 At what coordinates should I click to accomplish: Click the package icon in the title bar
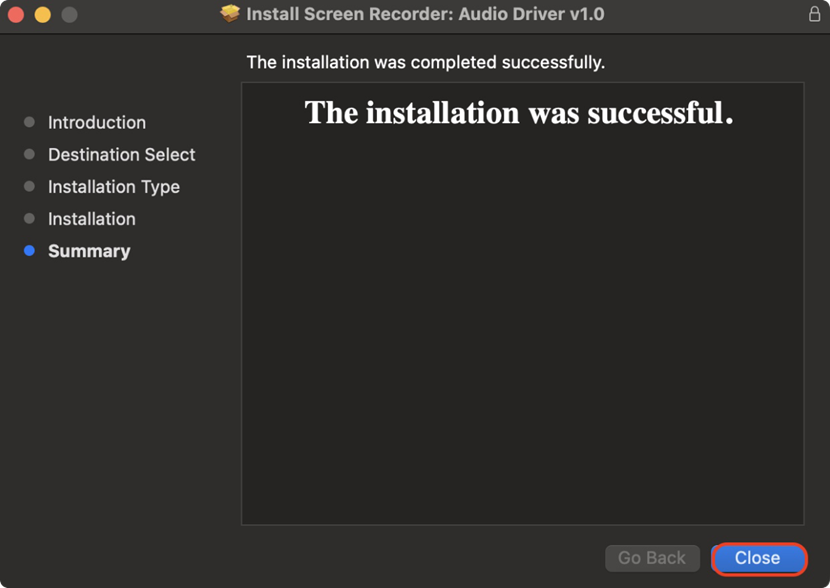click(x=231, y=14)
